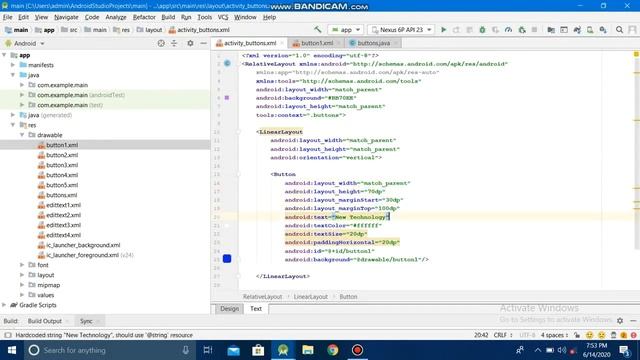Open Microsoft Store from the taskbar
Image resolution: width=640 pixels, height=360 pixels.
coord(258,350)
